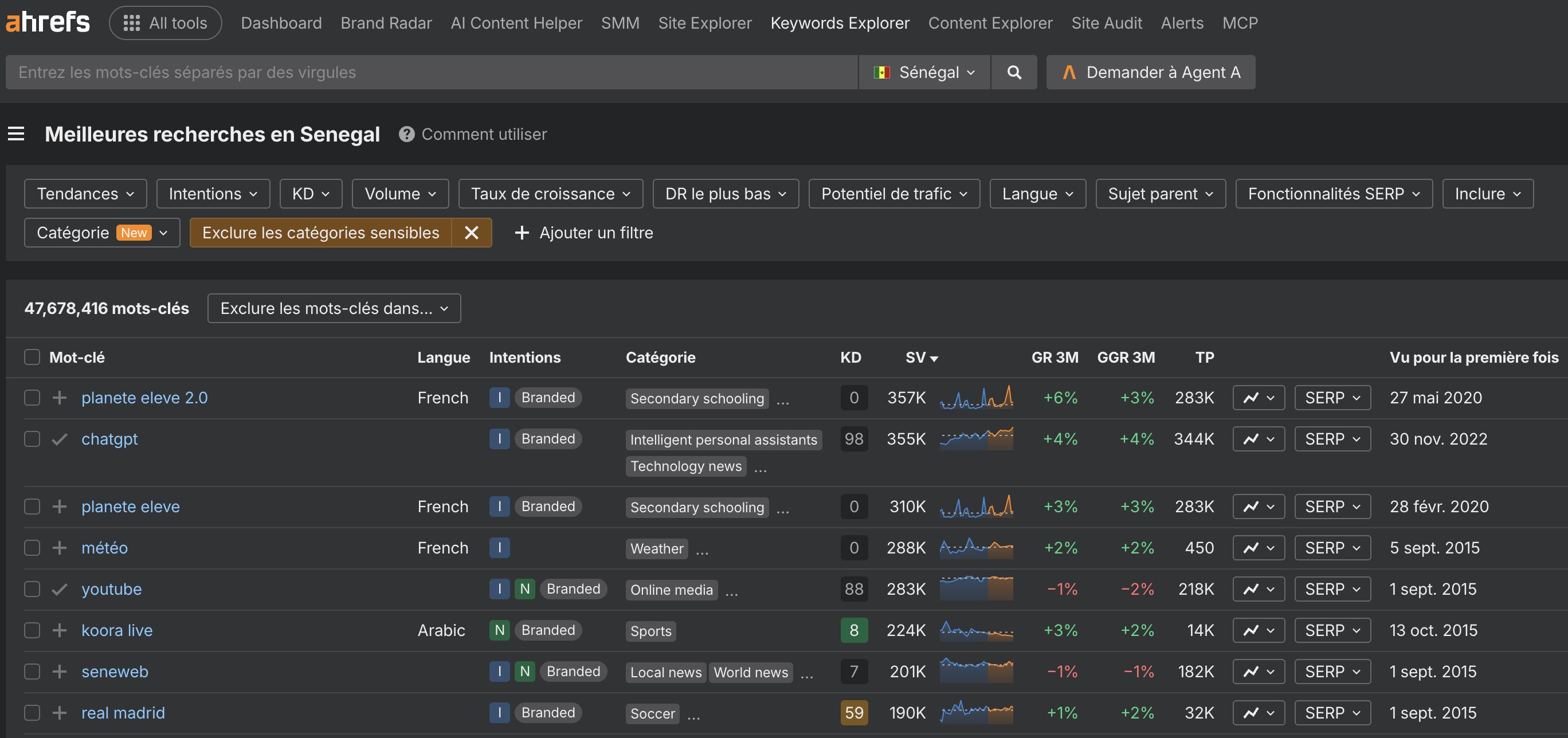Open the hamburger sidebar menu icon

point(17,134)
